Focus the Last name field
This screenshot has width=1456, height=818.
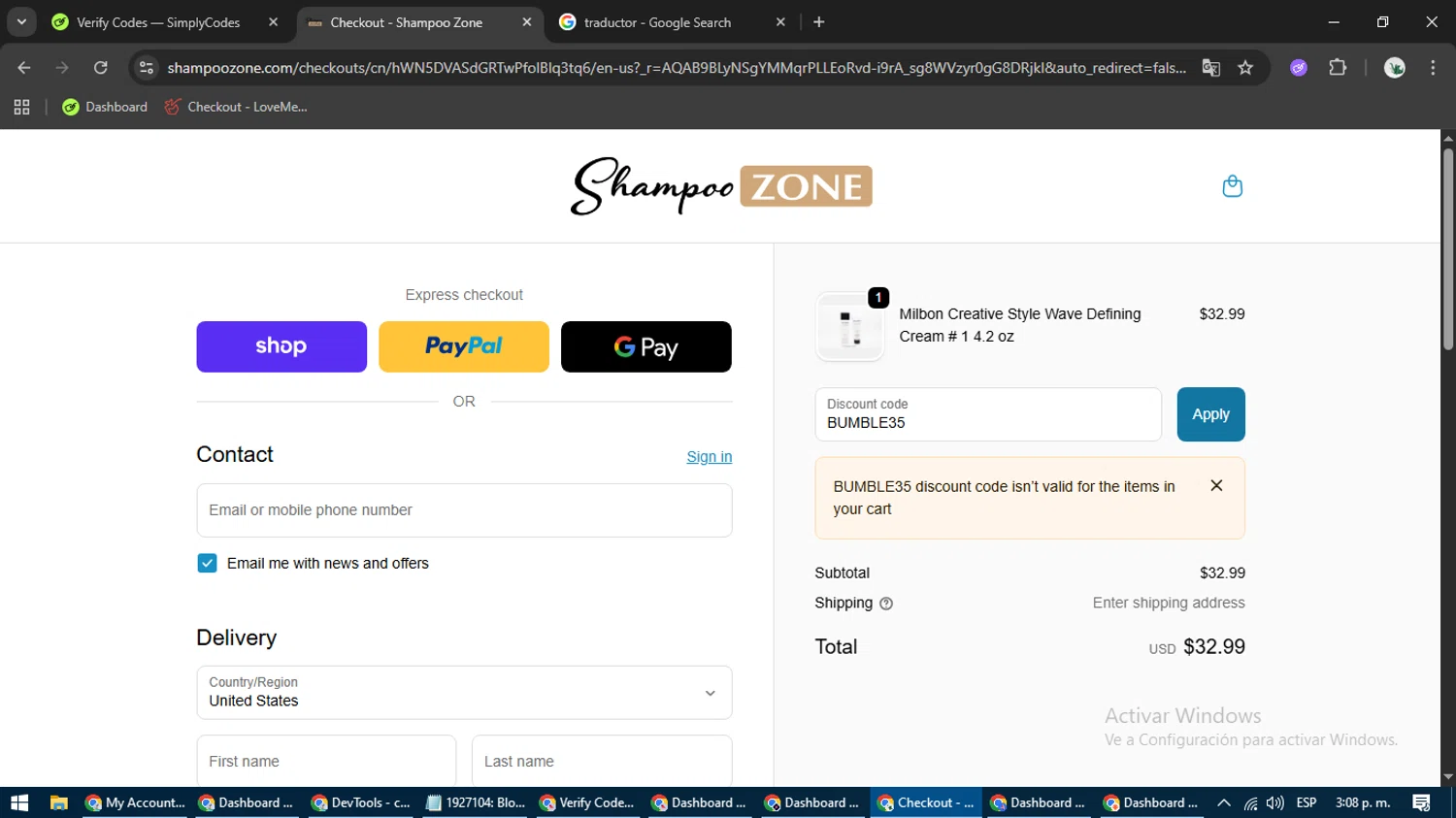(602, 761)
